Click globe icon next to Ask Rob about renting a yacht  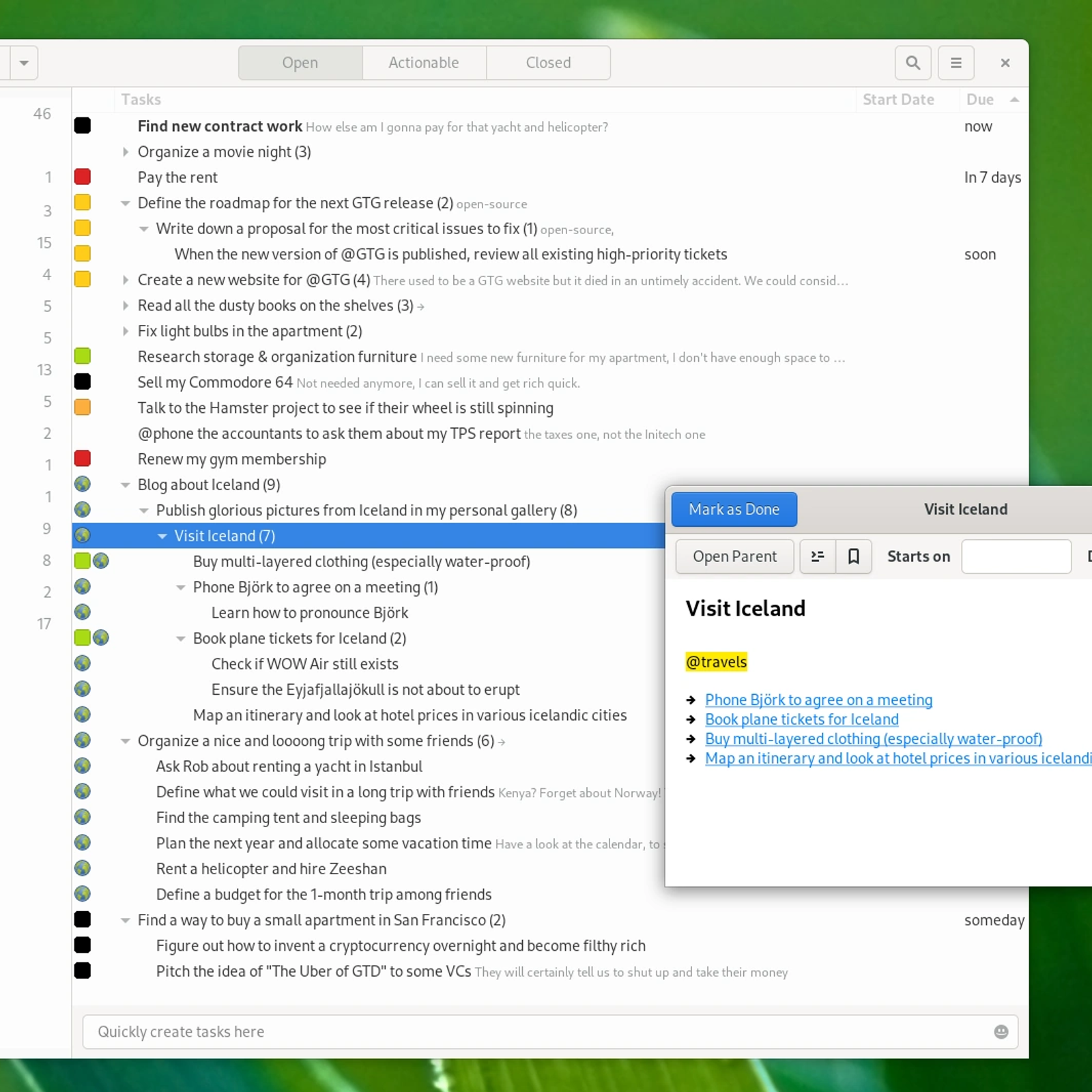click(x=83, y=766)
